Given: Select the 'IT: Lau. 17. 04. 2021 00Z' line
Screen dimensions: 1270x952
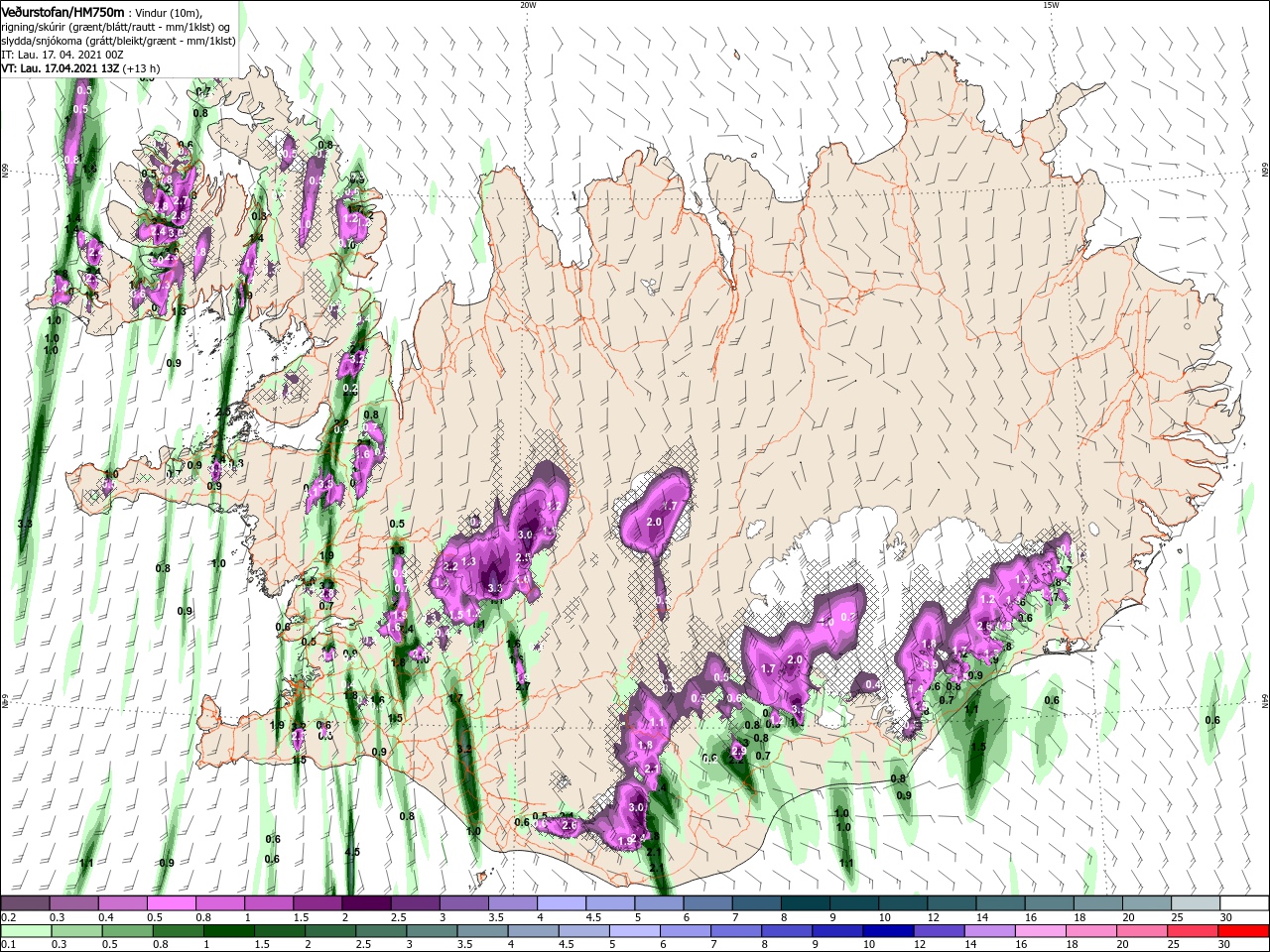Looking at the screenshot, I should coord(64,55).
